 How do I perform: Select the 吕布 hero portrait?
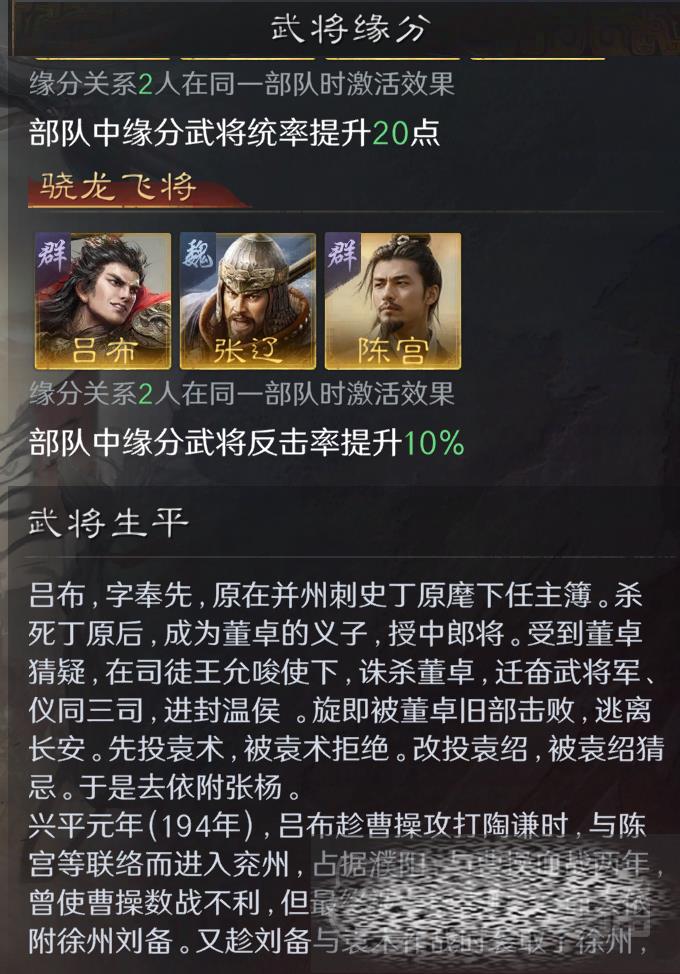pyautogui.click(x=102, y=301)
